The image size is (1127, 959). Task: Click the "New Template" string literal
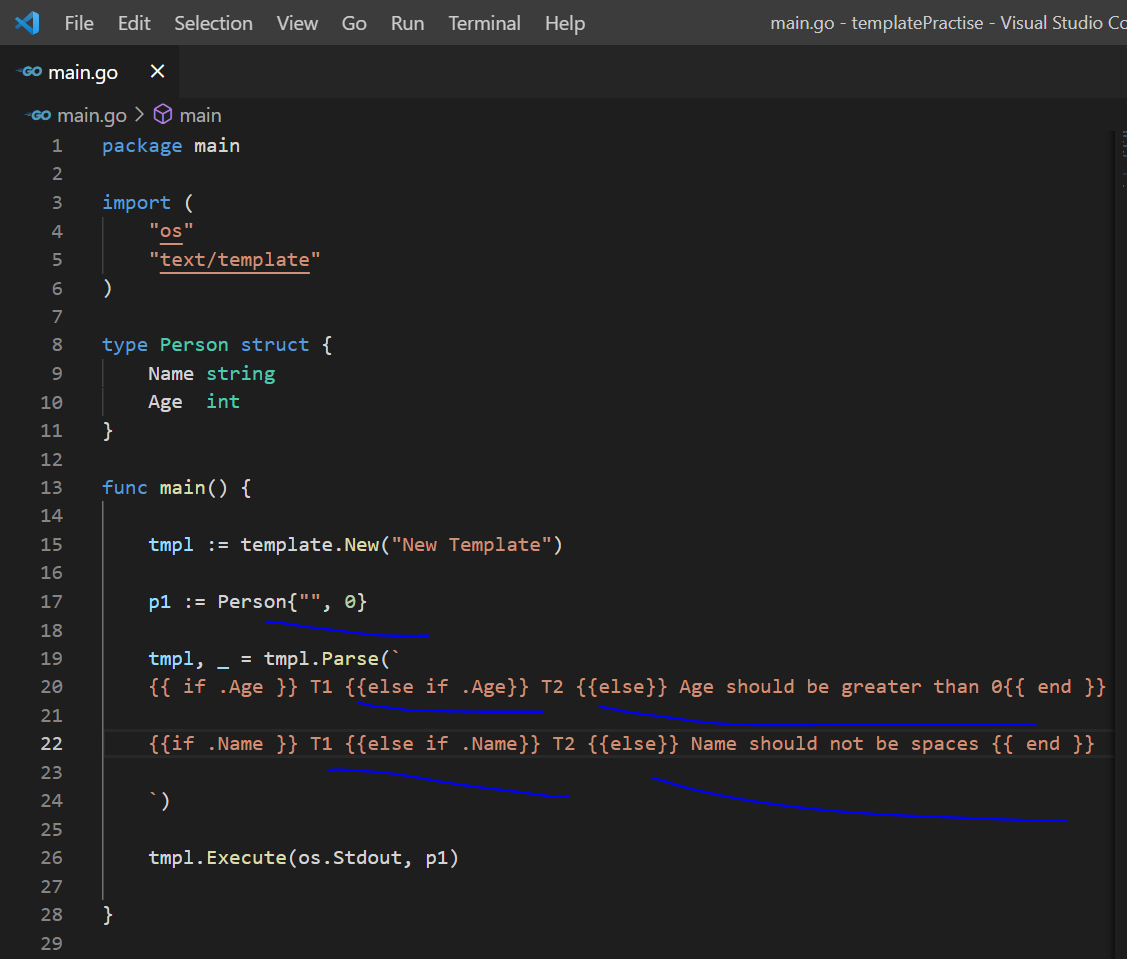tap(471, 544)
